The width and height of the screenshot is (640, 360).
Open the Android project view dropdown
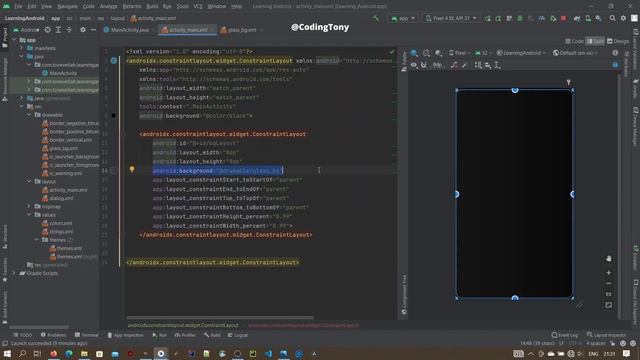27,30
